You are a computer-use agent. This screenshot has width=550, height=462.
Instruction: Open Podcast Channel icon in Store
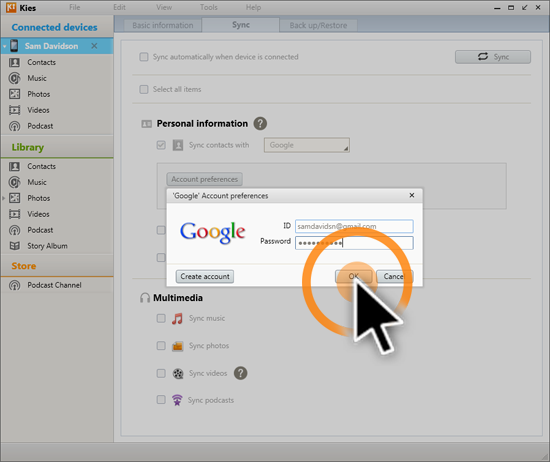point(14,285)
